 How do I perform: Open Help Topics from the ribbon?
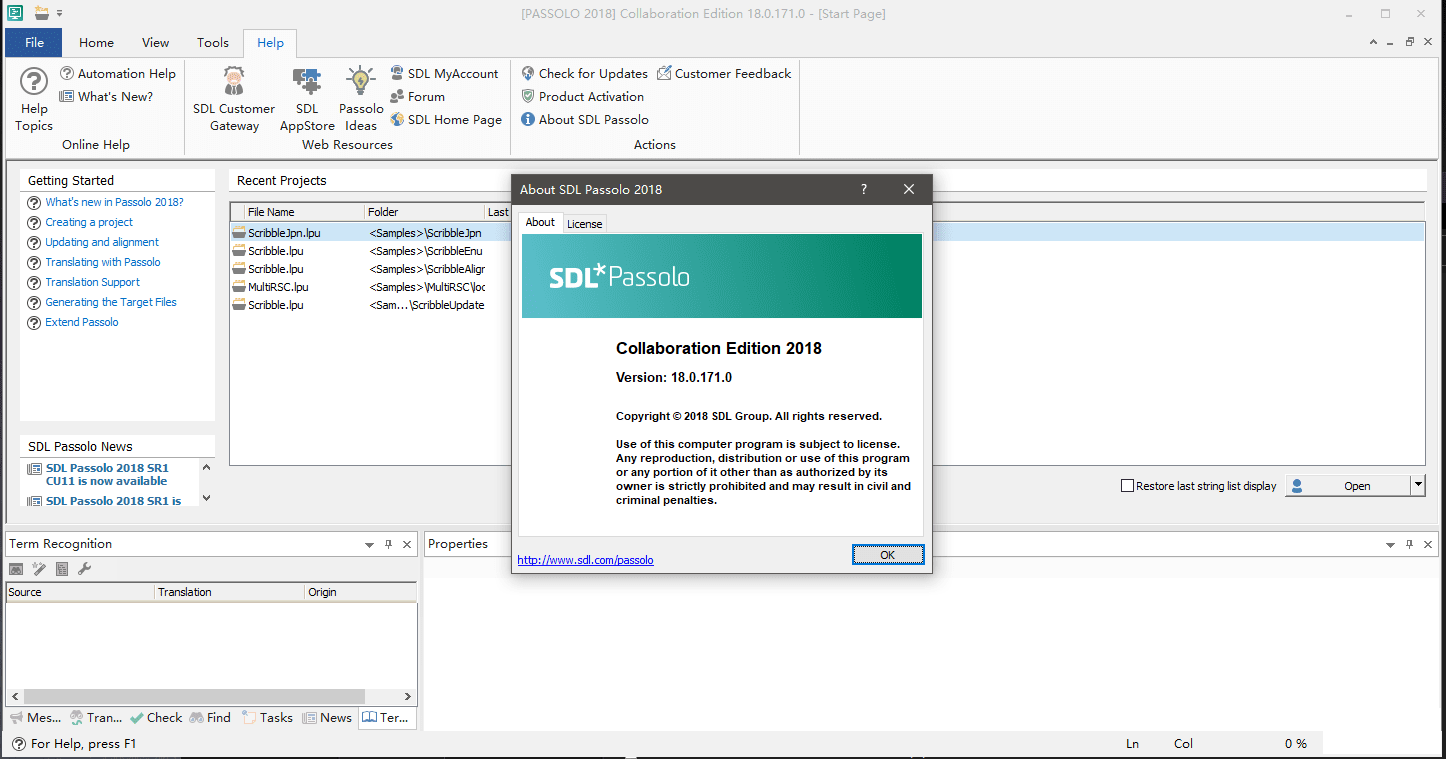tap(34, 99)
